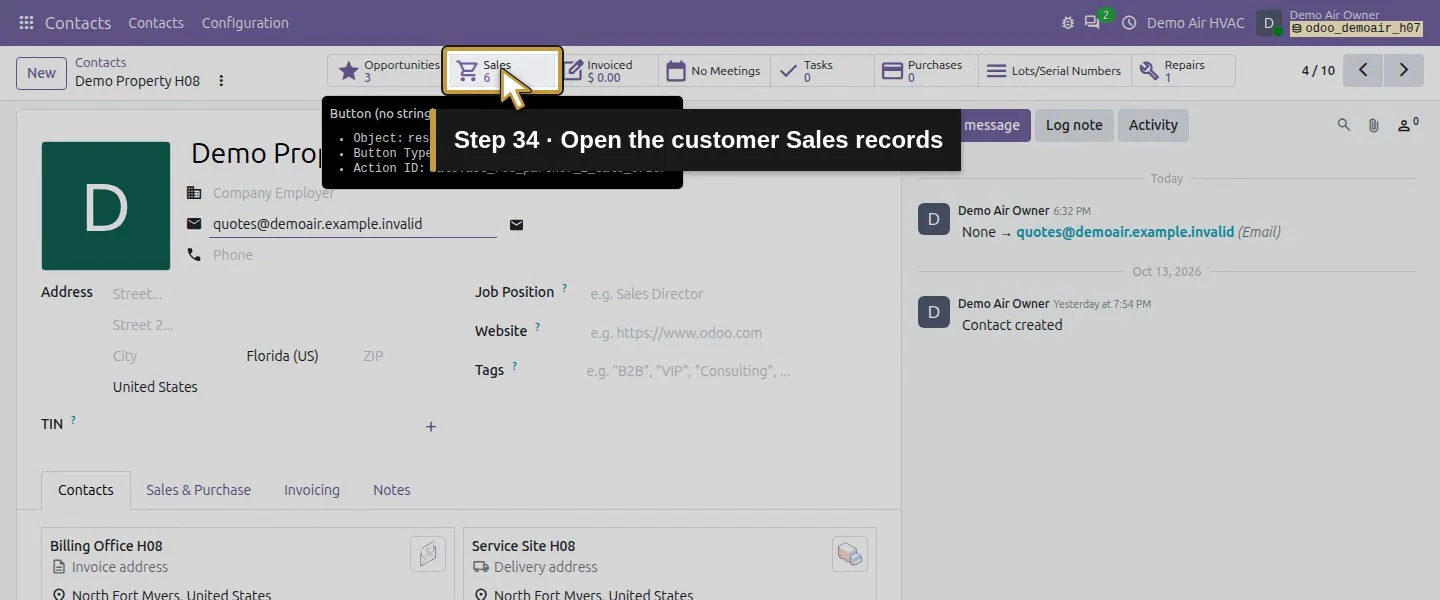Go to previous record arrow
1440x600 pixels.
(x=1363, y=70)
